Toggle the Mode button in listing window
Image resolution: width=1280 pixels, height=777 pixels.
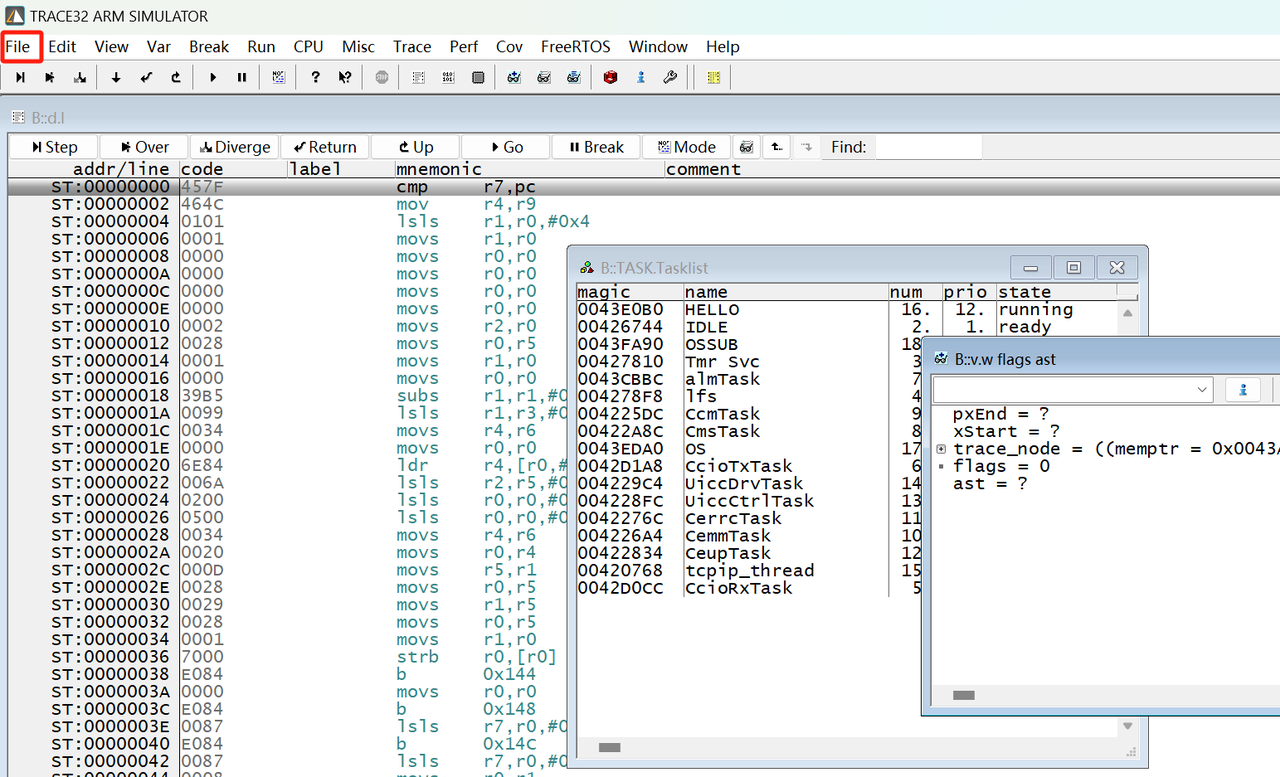point(686,147)
